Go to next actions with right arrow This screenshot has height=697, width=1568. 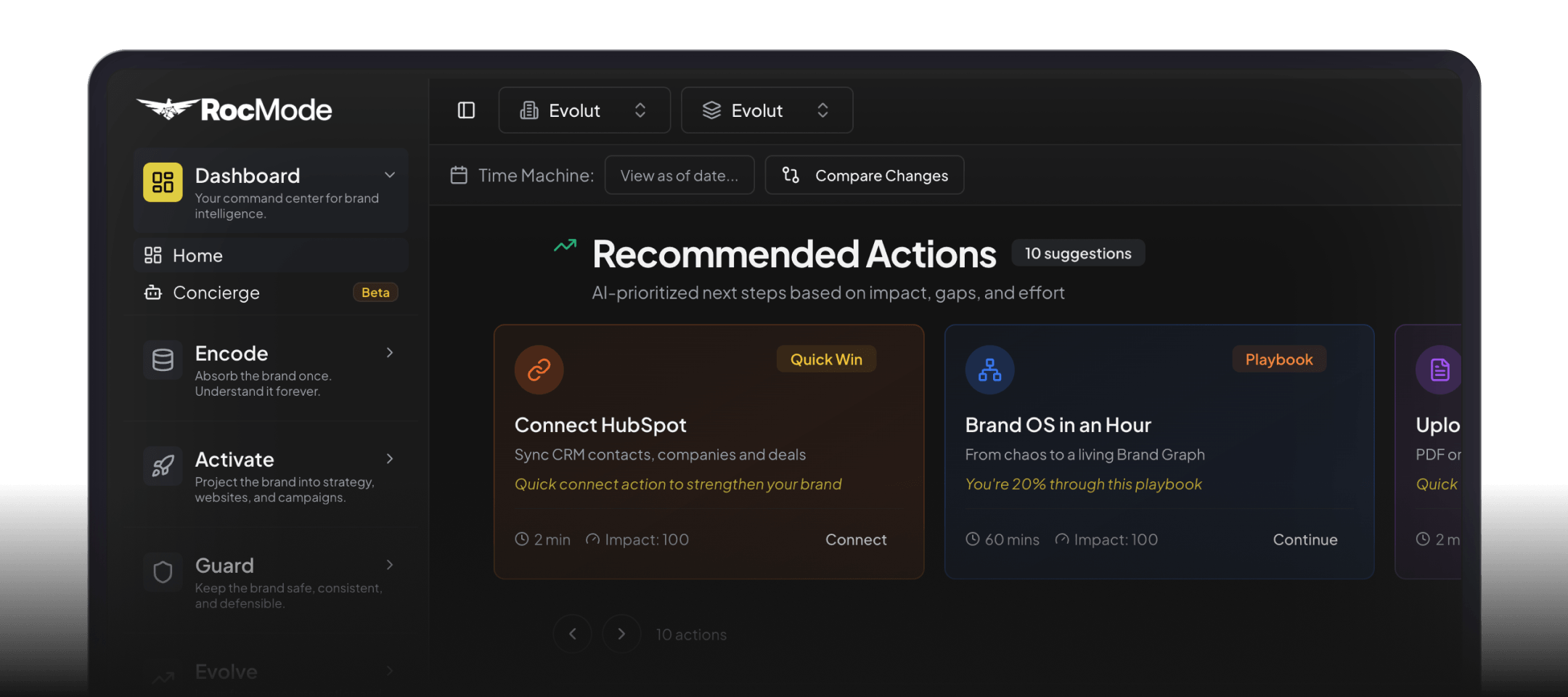point(621,634)
